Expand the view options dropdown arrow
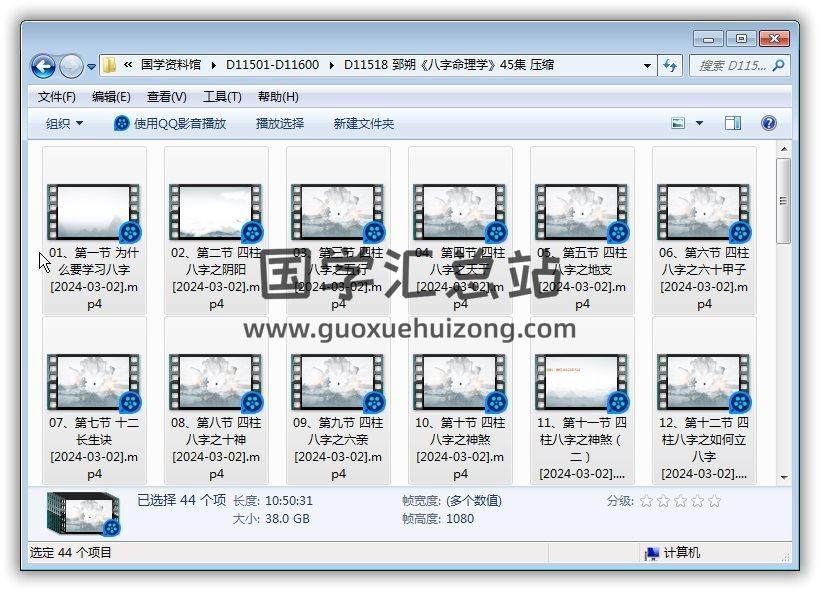The width and height of the screenshot is (820, 591). click(699, 123)
